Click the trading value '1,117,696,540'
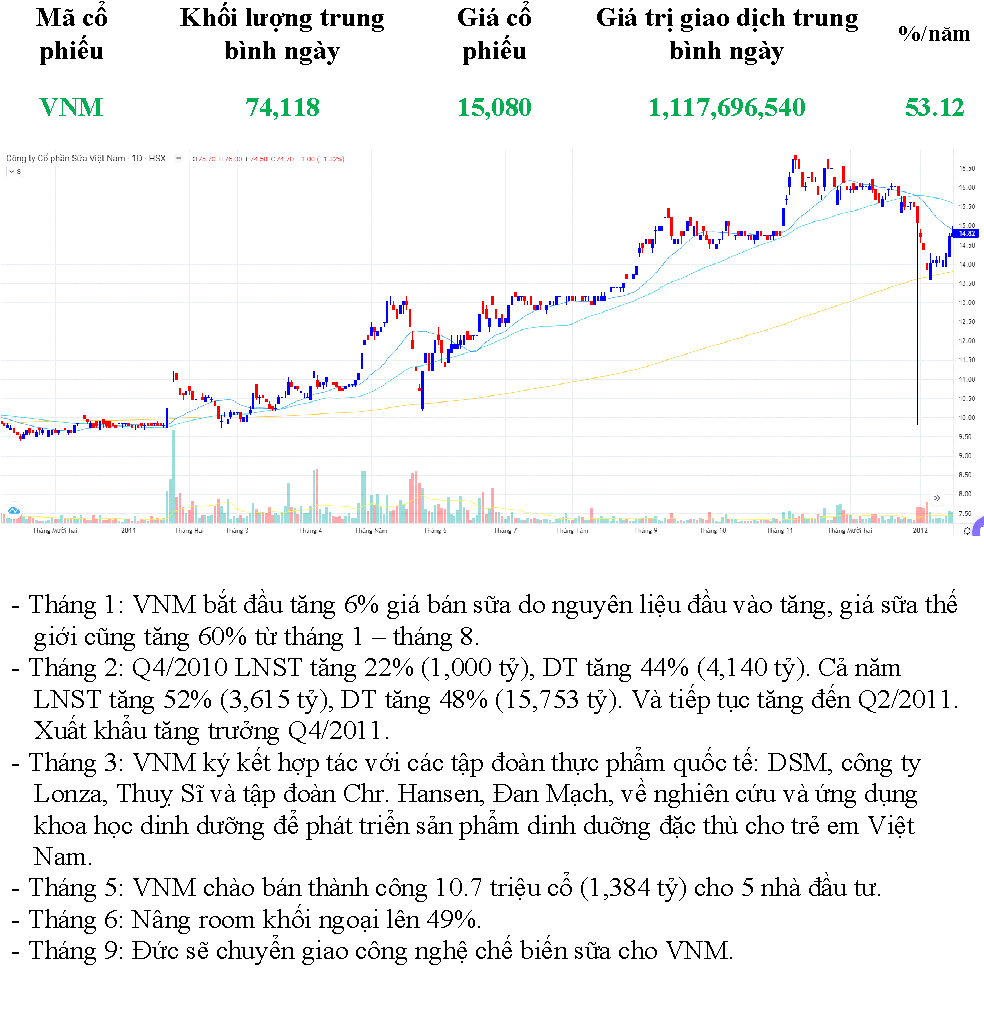 click(727, 108)
